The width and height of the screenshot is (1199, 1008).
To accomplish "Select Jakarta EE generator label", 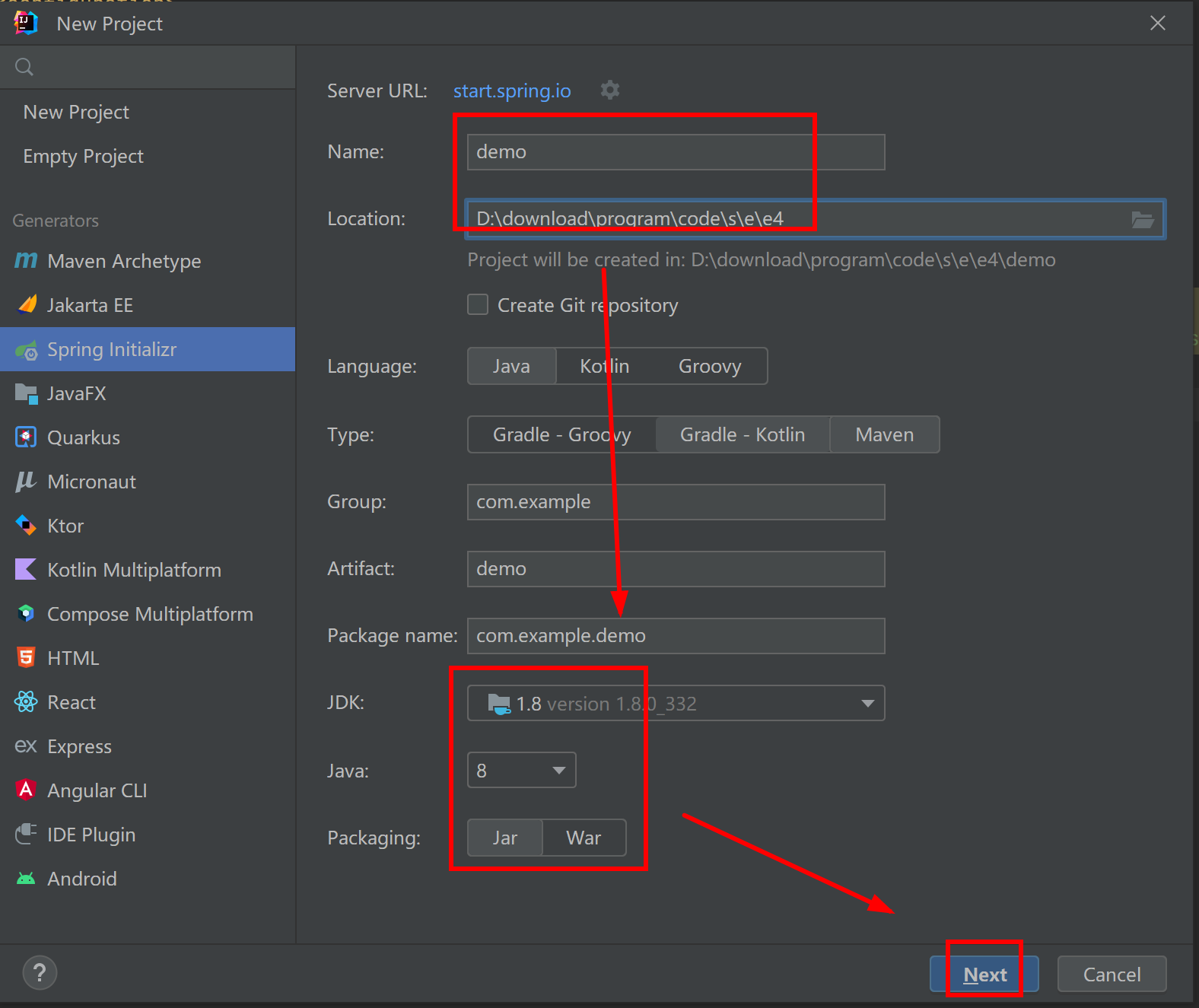I will [90, 305].
